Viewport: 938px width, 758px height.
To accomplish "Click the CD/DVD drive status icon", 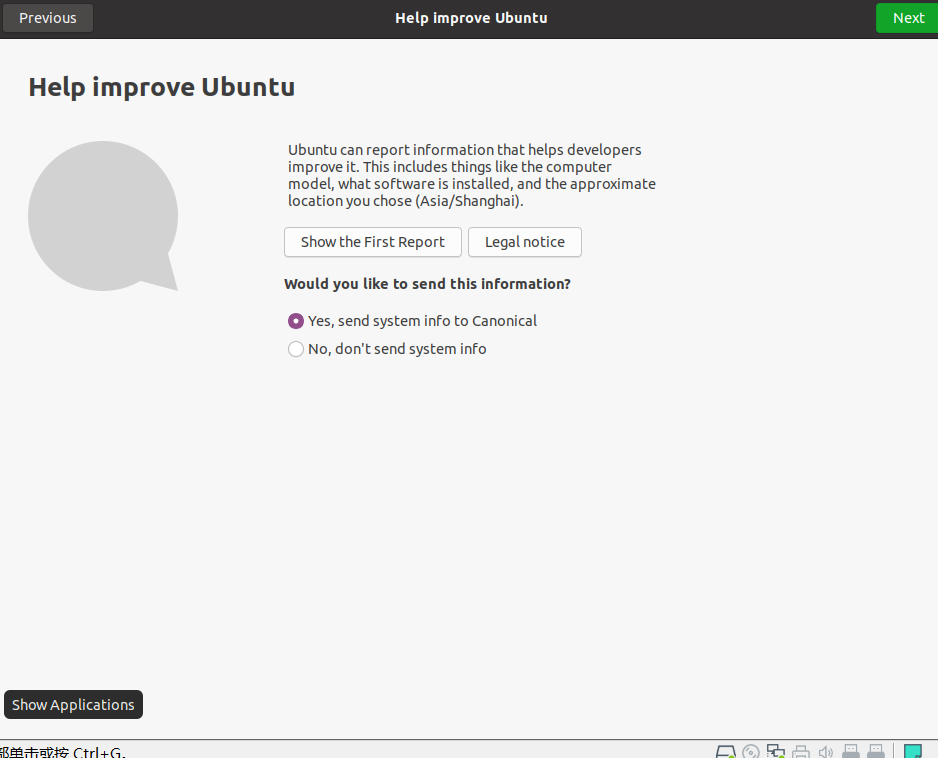I will click(751, 751).
